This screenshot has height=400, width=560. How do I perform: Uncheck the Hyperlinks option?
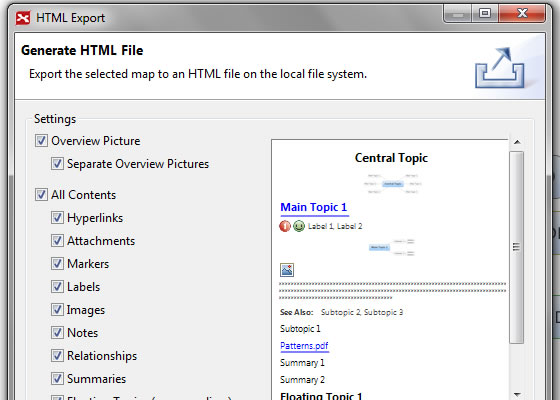[57, 218]
